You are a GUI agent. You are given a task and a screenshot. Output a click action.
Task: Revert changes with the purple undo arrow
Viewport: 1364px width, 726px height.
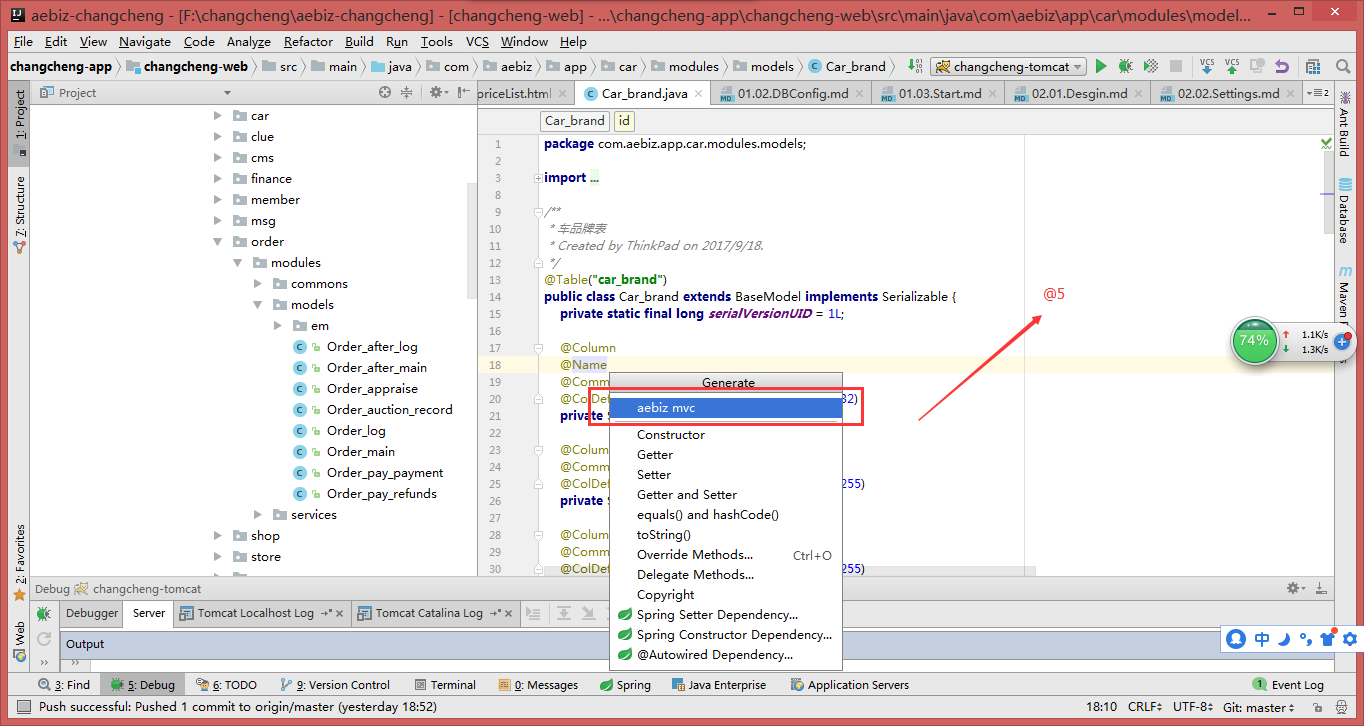click(x=1282, y=67)
